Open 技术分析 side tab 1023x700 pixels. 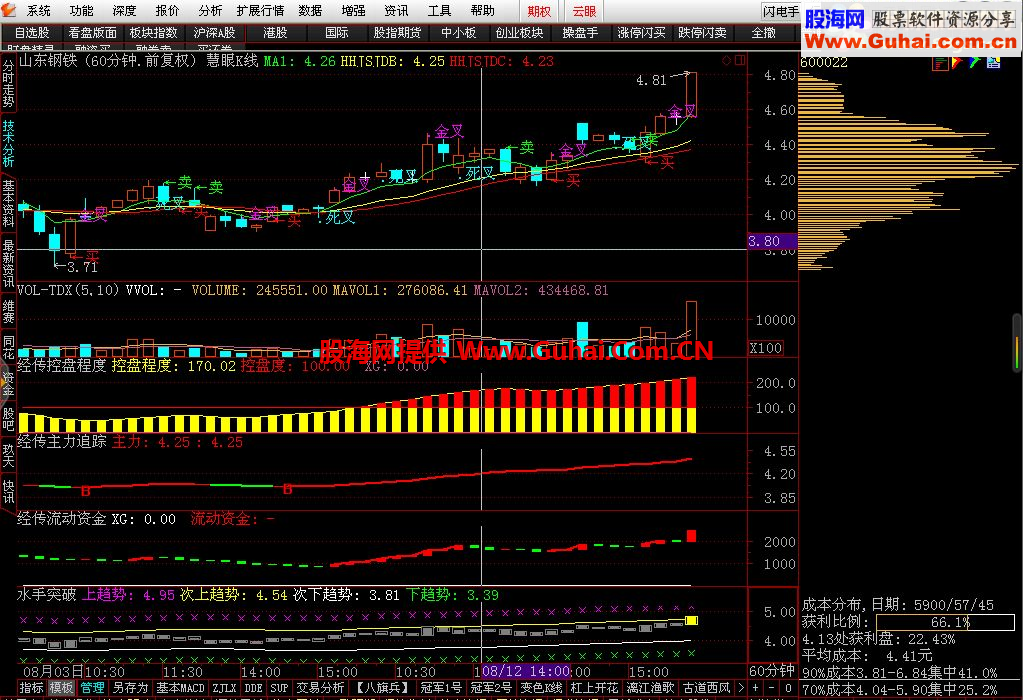pyautogui.click(x=8, y=144)
